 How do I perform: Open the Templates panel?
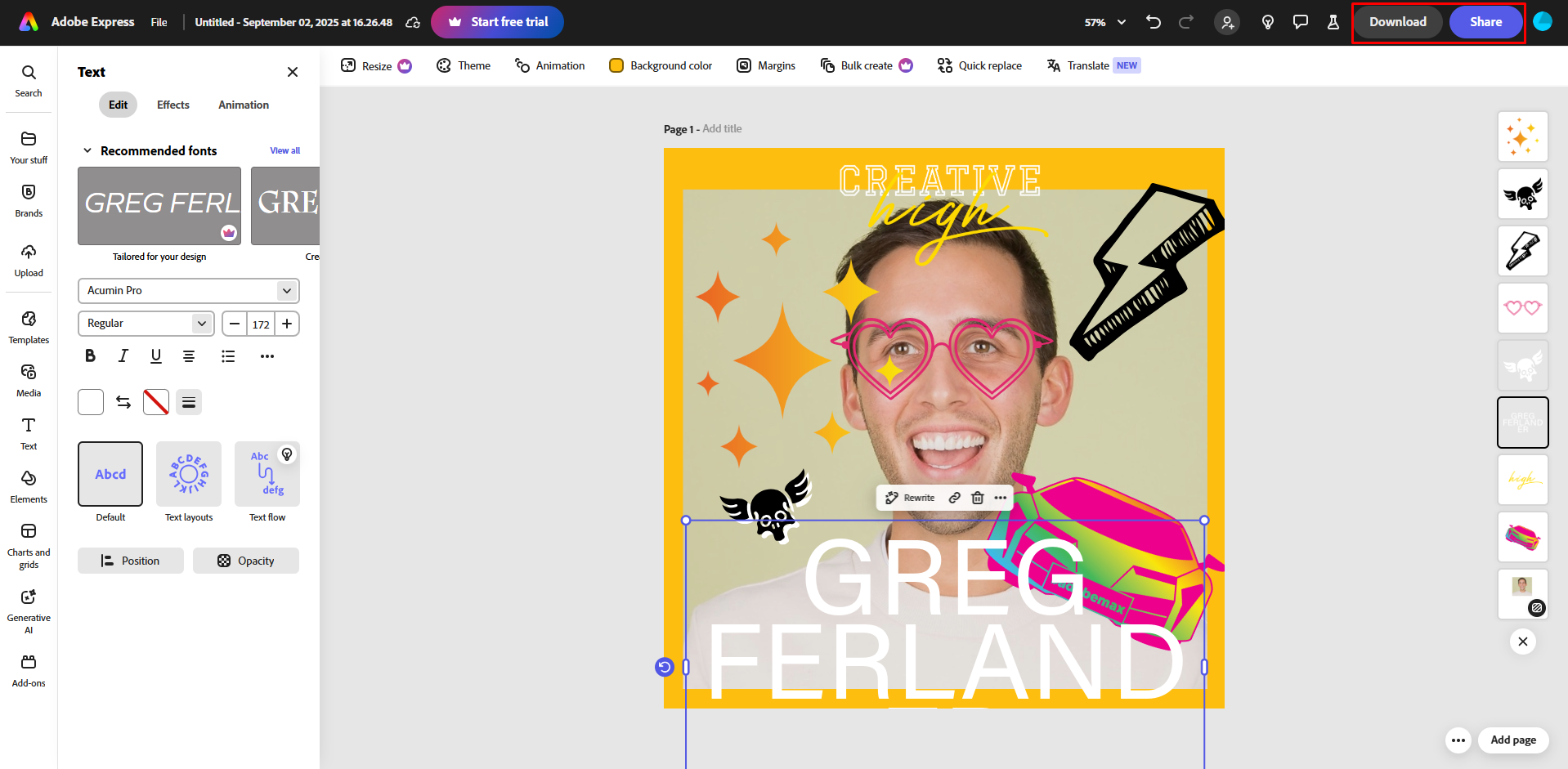(29, 327)
